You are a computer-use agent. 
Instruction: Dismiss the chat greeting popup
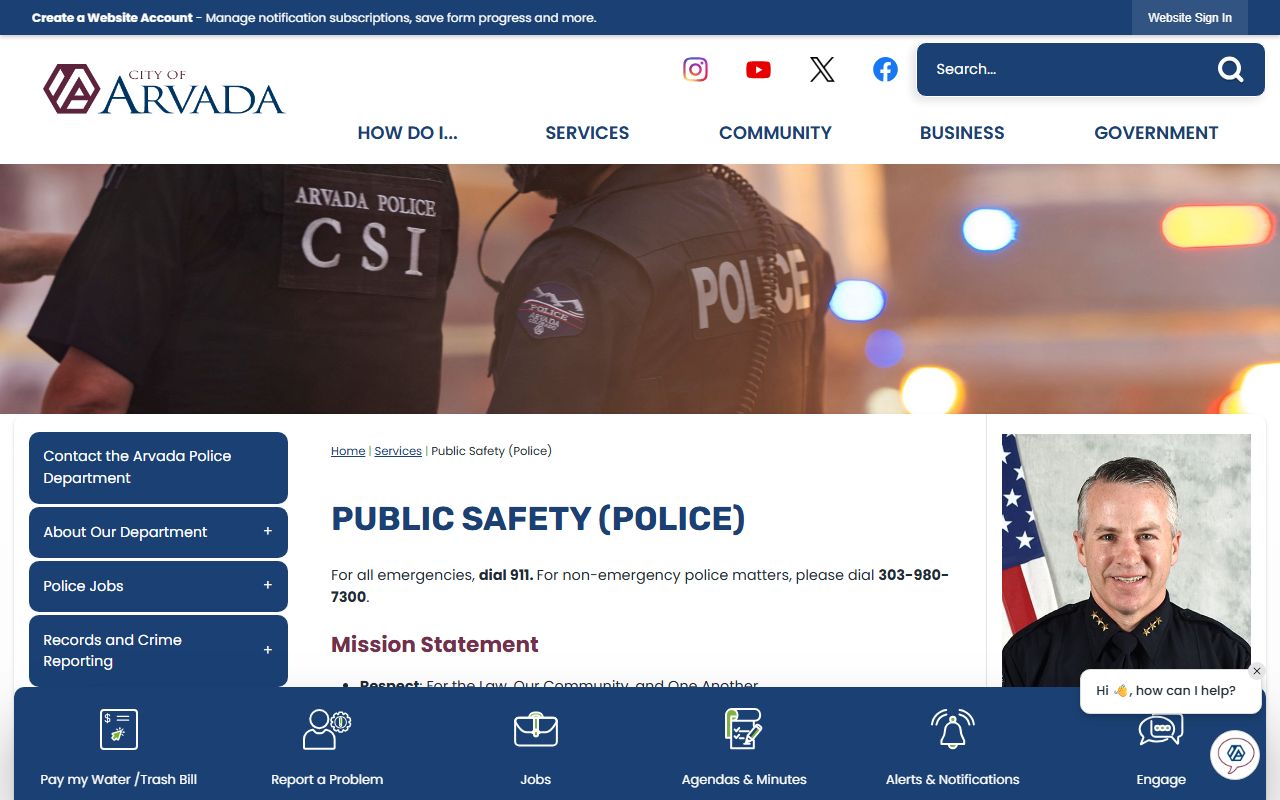pyautogui.click(x=1257, y=671)
